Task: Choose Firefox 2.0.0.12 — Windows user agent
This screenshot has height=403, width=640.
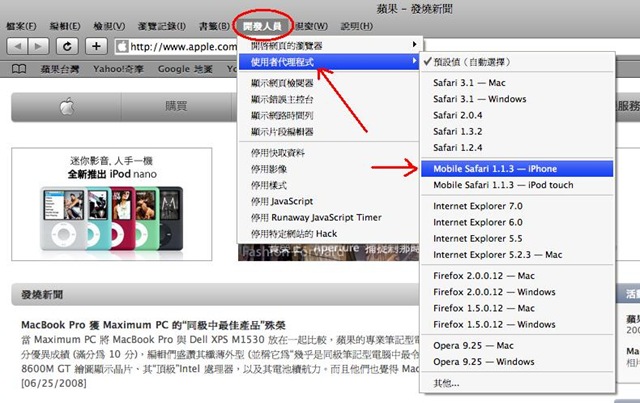Action: tap(517, 292)
